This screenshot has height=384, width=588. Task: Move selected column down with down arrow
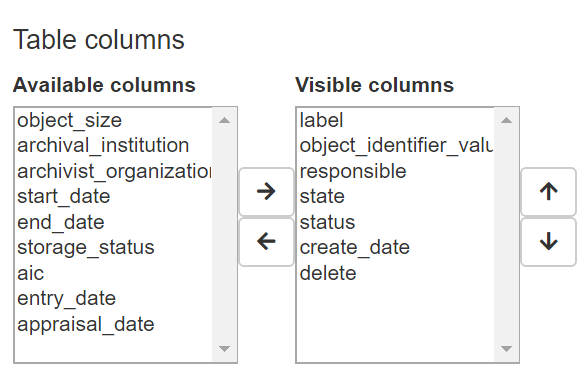pyautogui.click(x=548, y=242)
